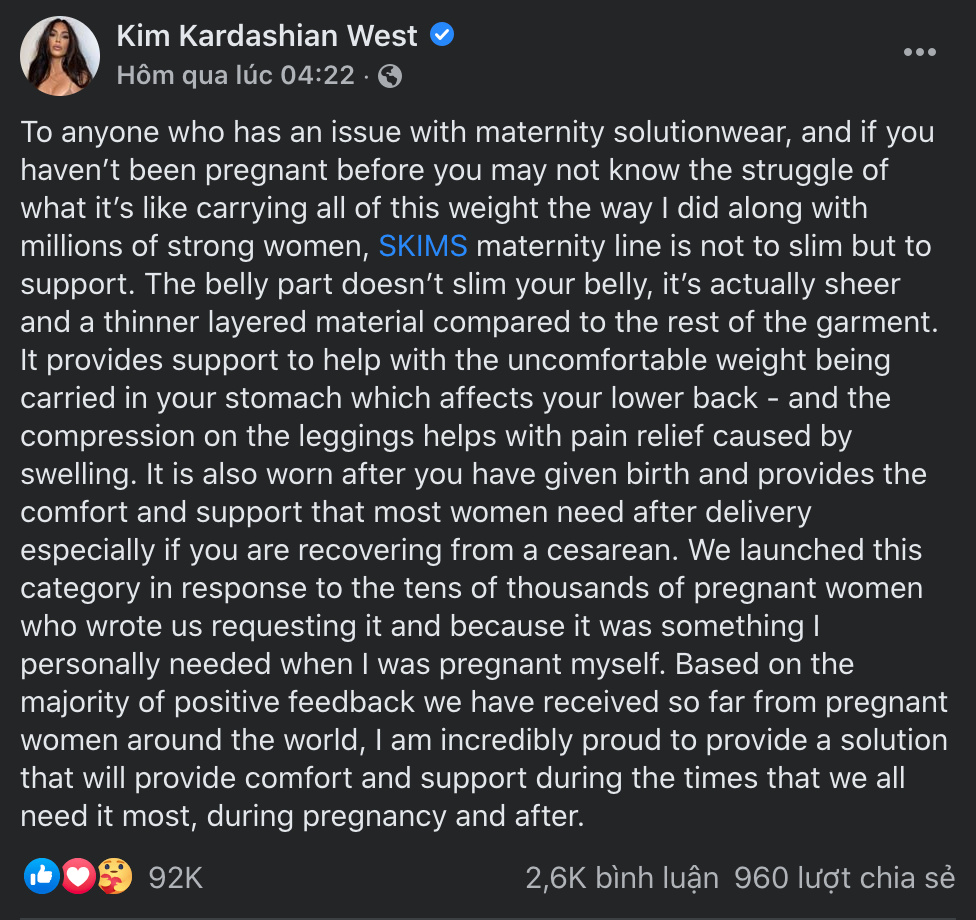This screenshot has height=920, width=976.
Task: Open the timestamp Hôm qua lúc 04:22
Action: tap(235, 76)
